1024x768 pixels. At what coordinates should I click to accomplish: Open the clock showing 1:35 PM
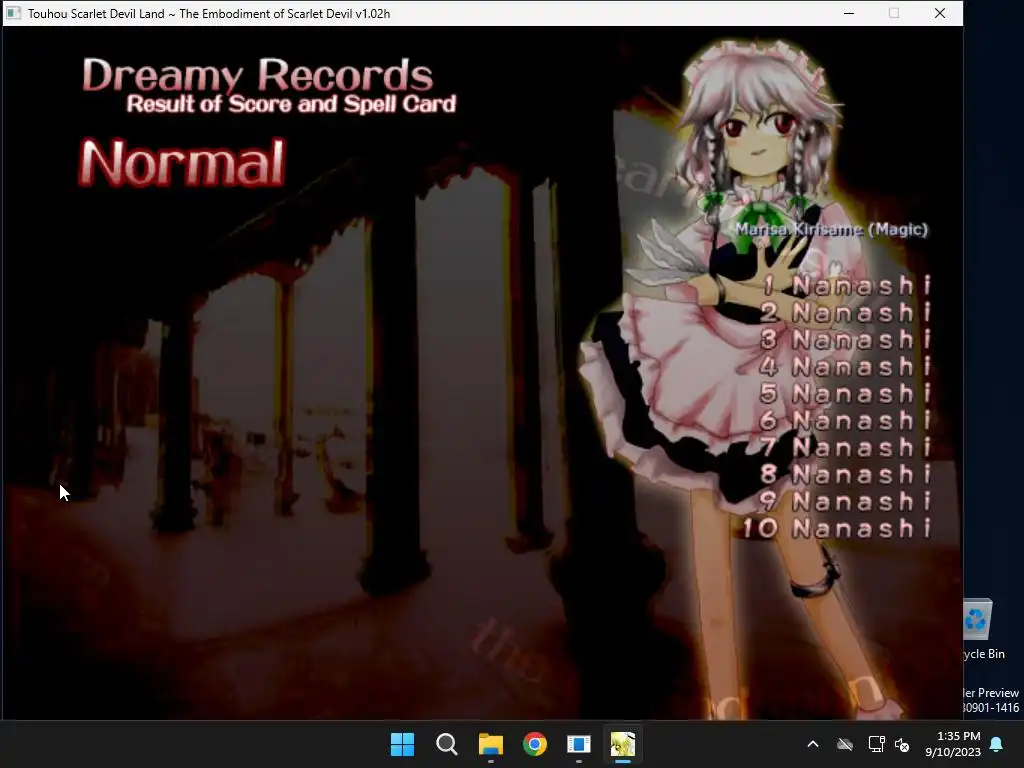coord(953,744)
